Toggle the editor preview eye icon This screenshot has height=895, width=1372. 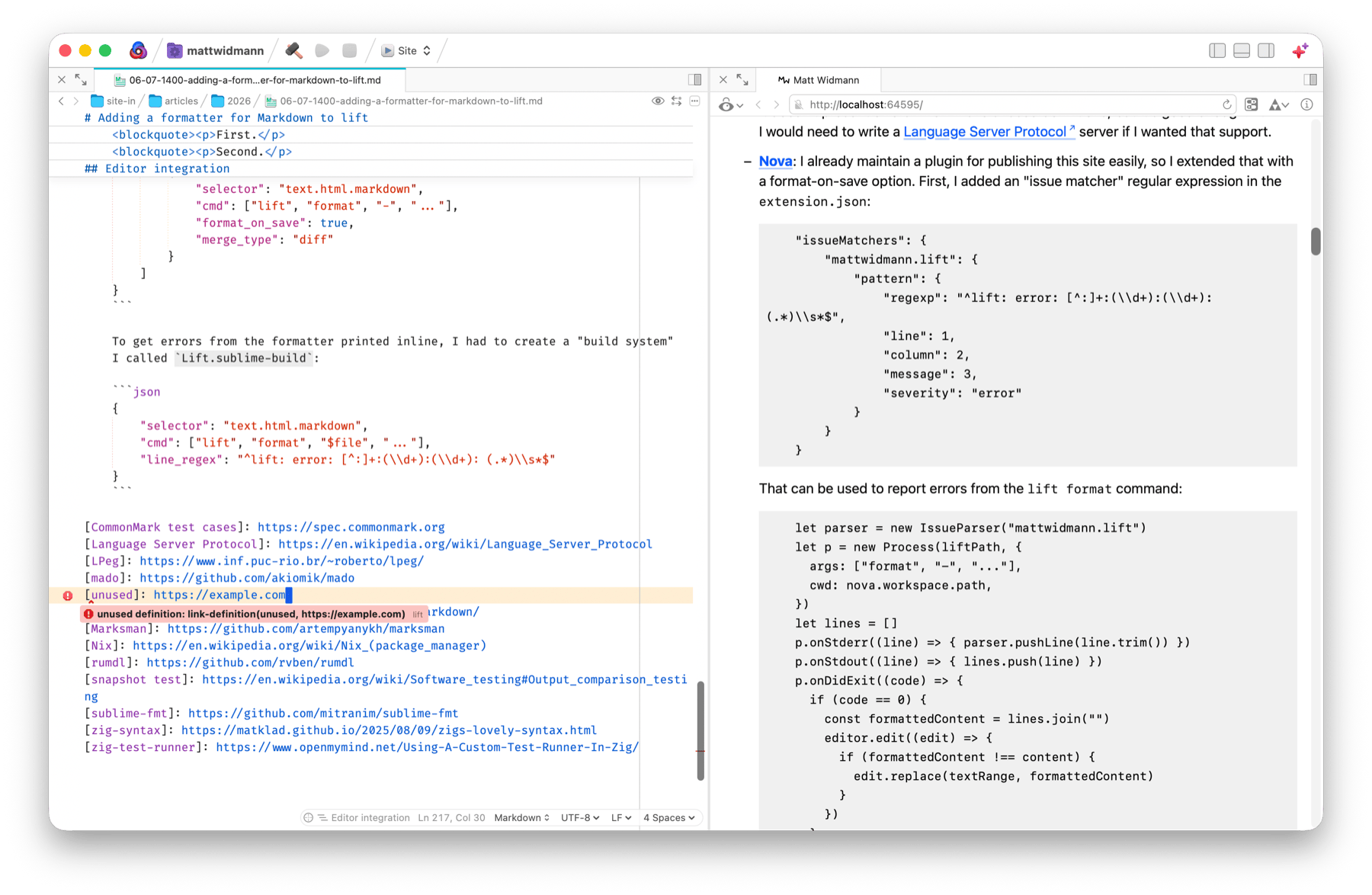[658, 101]
